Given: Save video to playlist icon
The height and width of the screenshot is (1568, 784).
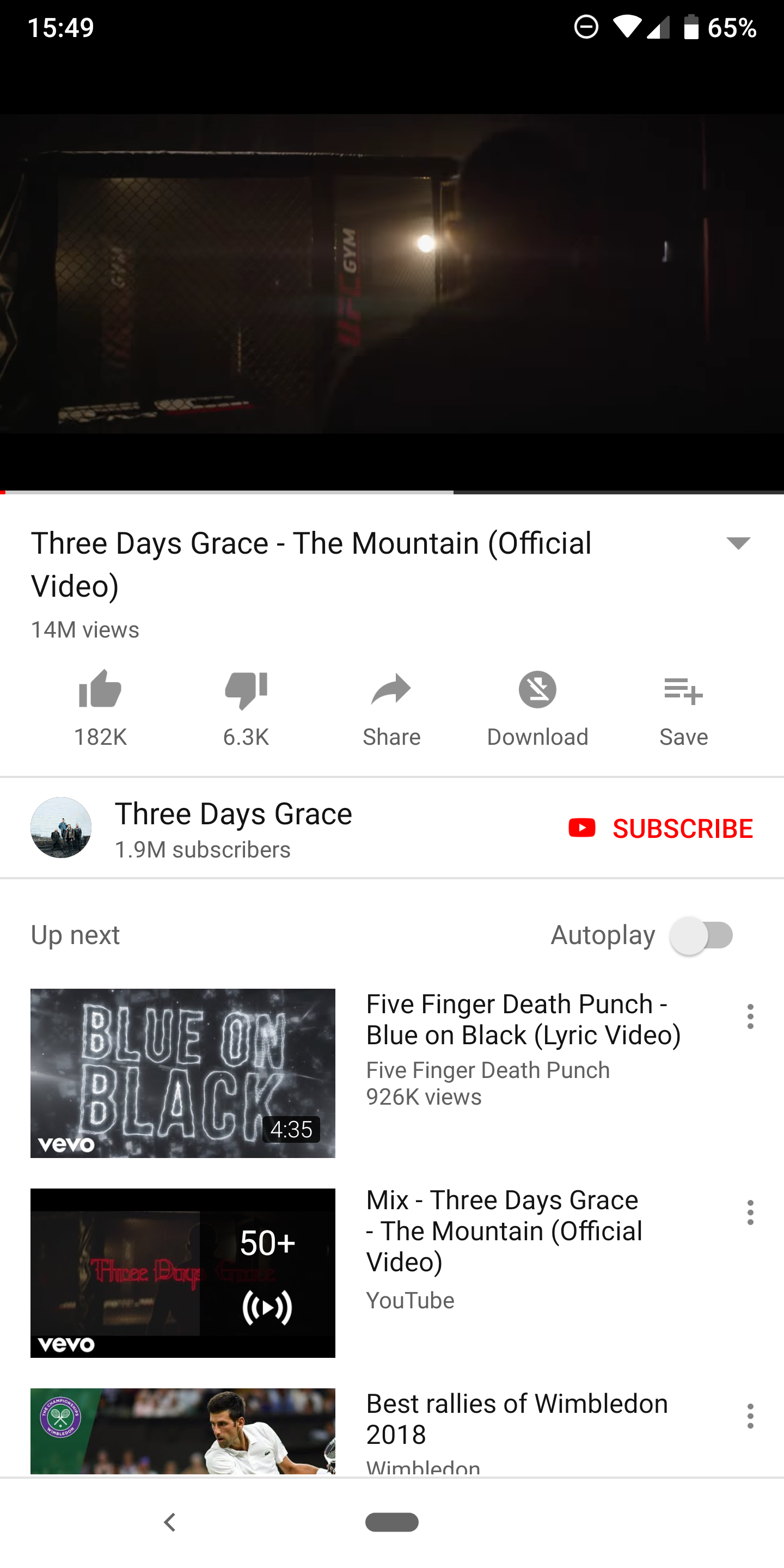Looking at the screenshot, I should pos(684,690).
